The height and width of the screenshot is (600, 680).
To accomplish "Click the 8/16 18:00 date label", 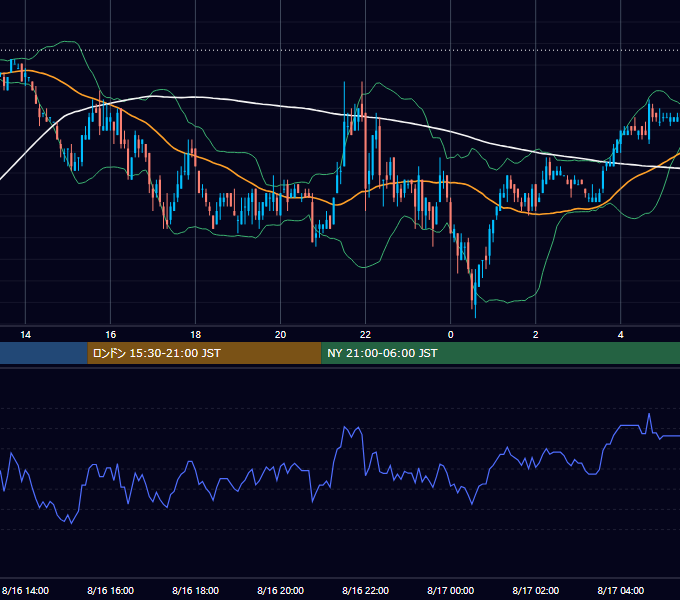I will [x=196, y=590].
